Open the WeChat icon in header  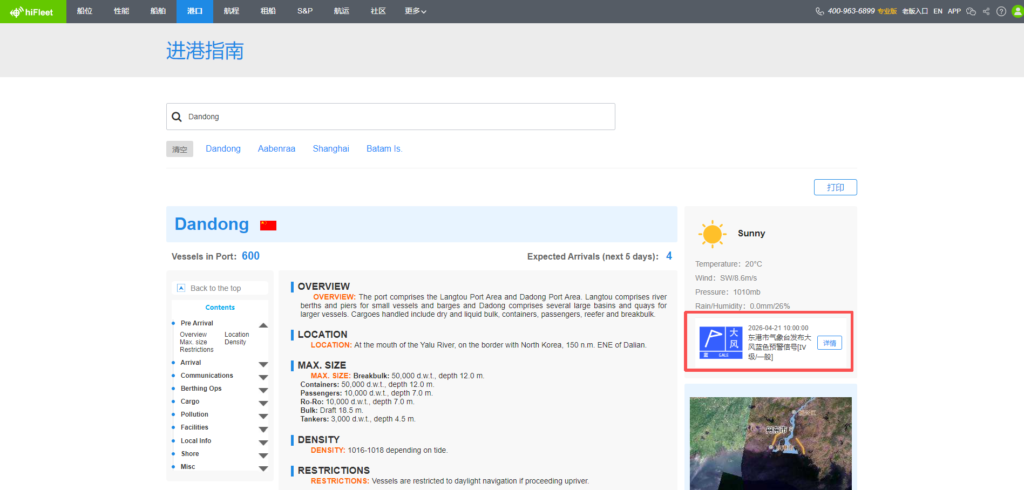point(970,11)
